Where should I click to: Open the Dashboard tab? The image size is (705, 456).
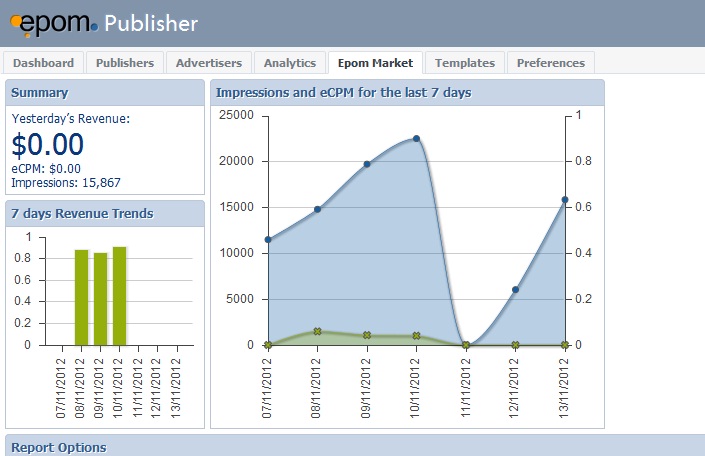(44, 63)
